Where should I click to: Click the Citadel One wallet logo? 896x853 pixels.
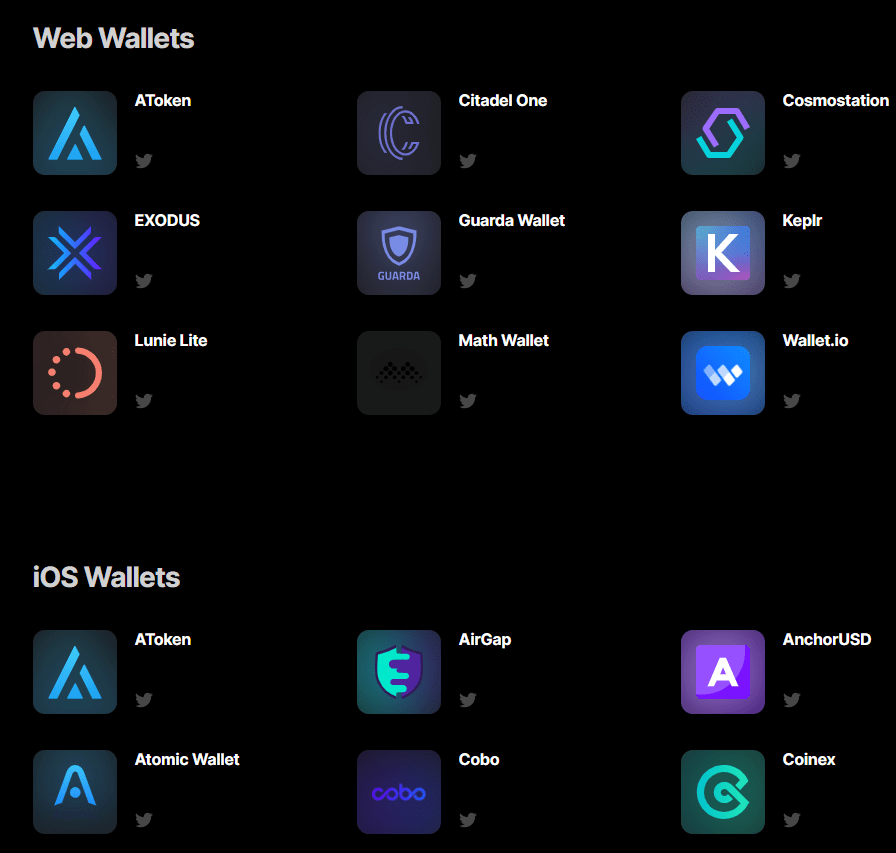pyautogui.click(x=399, y=133)
